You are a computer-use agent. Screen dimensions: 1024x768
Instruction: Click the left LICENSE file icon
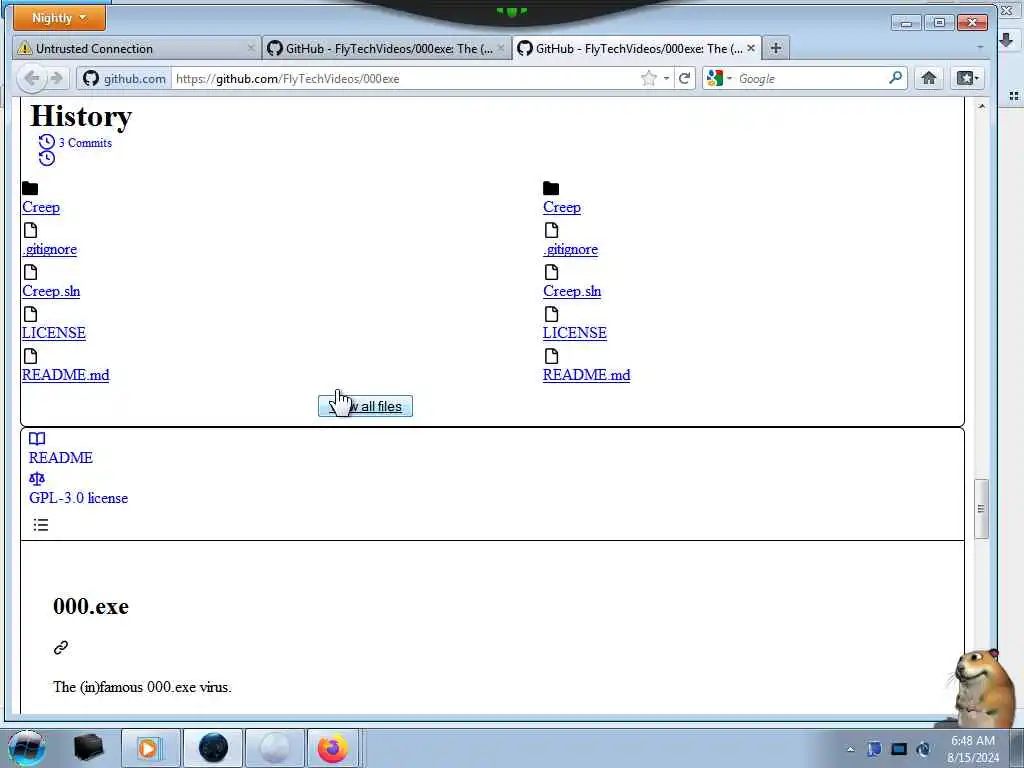30,314
